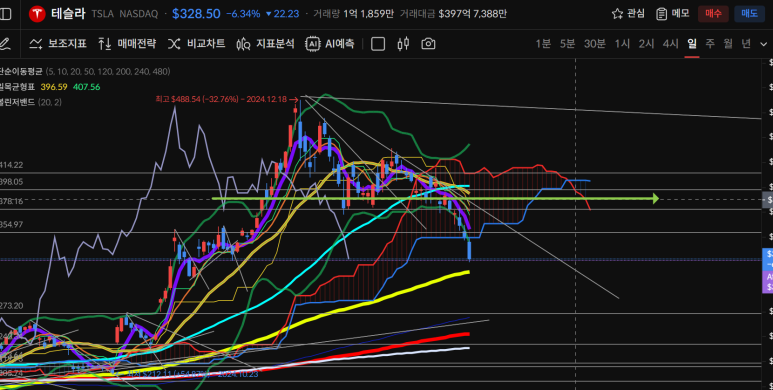Click moving average legend parameters
Image resolution: width=773 pixels, height=390 pixels.
107,71
